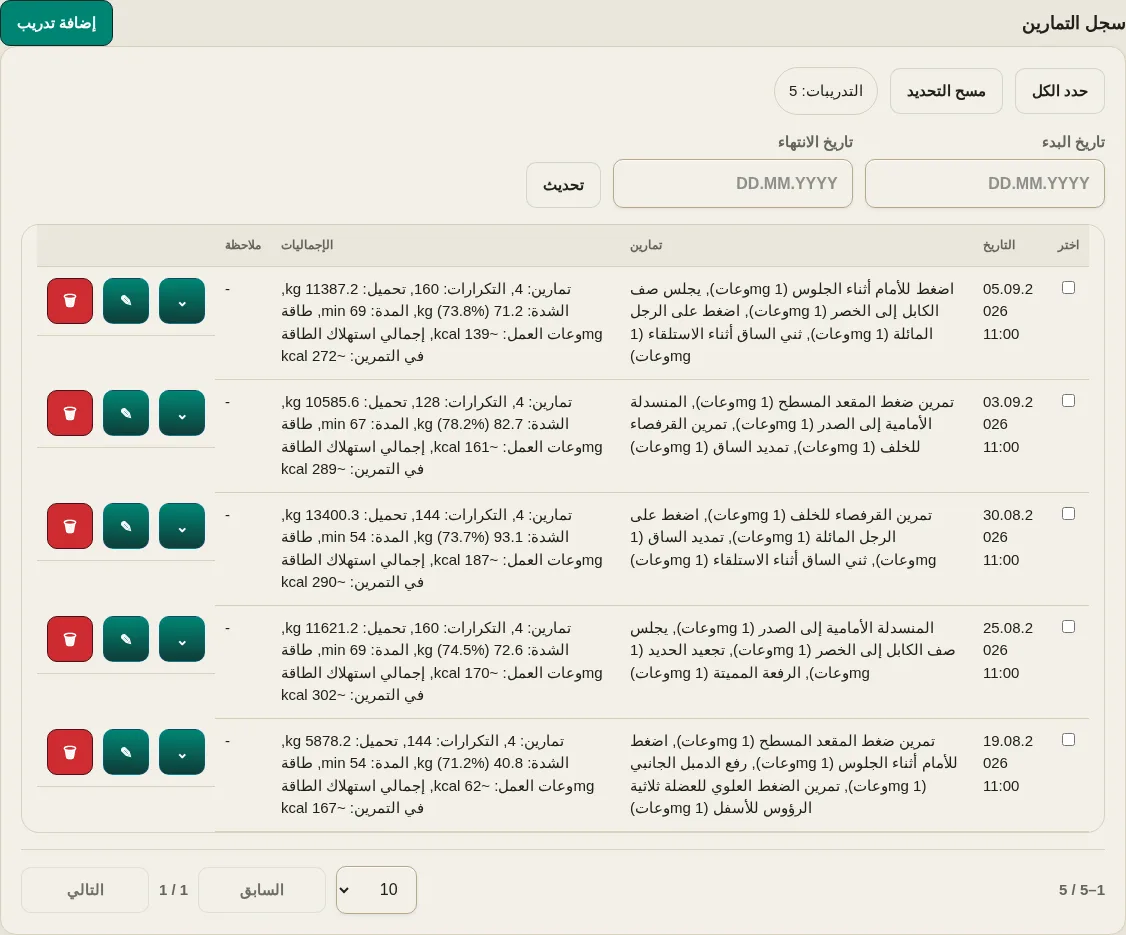Click totals text with تحميل 13400.3 kg
The image size is (1126, 935).
[442, 548]
